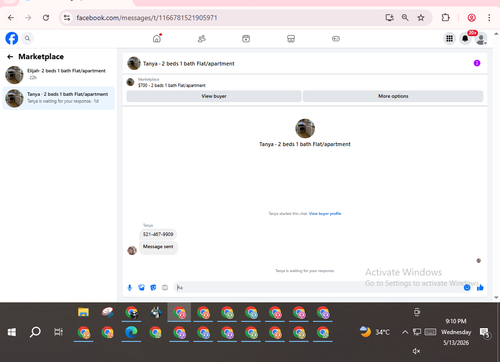Viewport: 500px width, 362px height.
Task: Open the 34°C weather widget
Action: tap(374, 332)
